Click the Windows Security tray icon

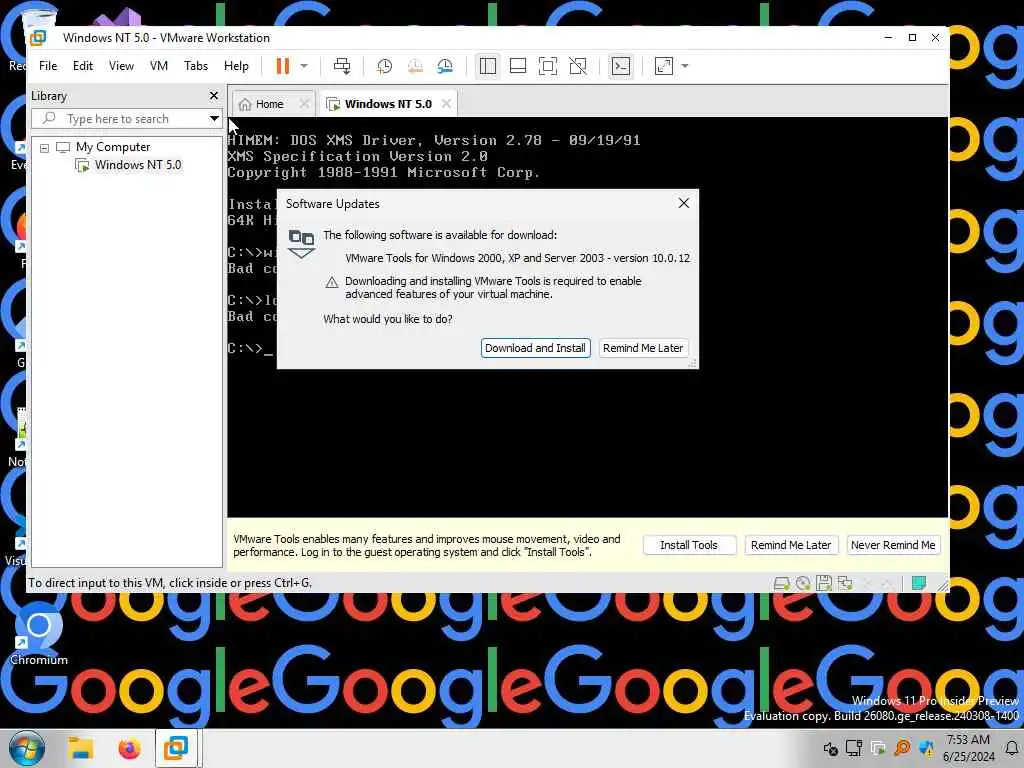(x=926, y=748)
